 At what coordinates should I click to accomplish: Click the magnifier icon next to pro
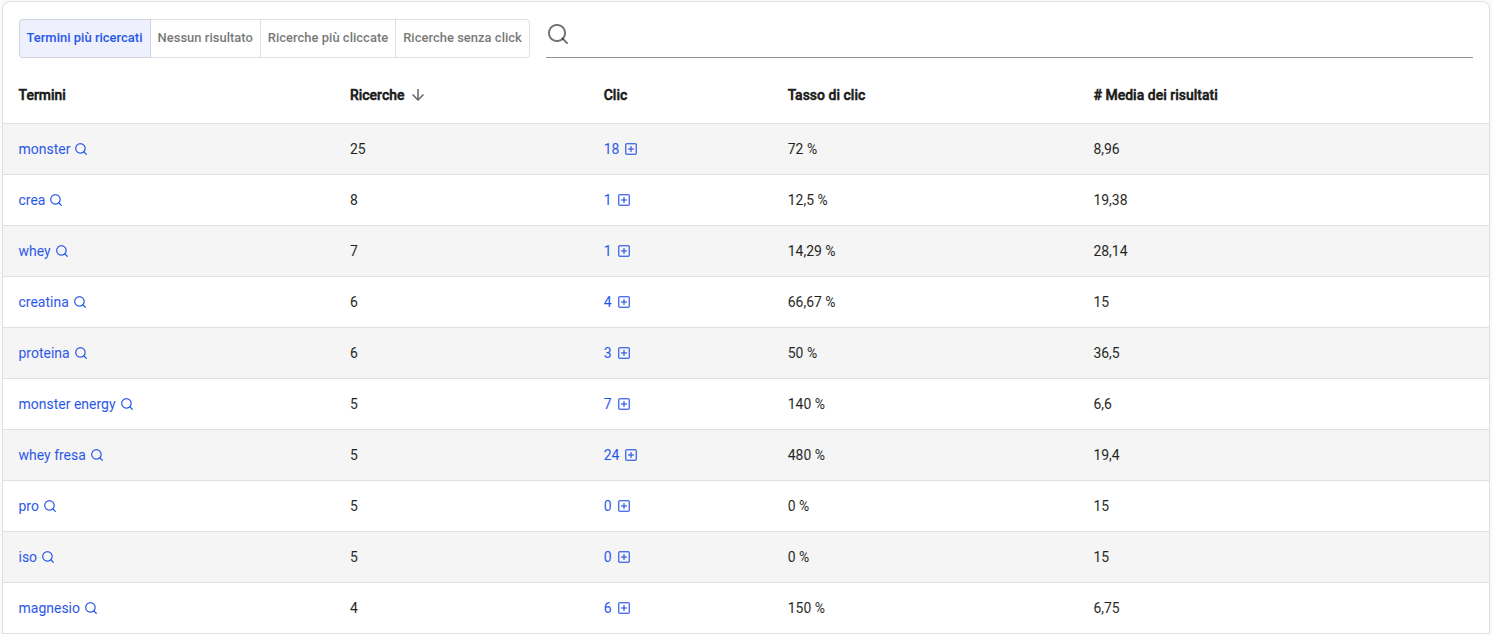click(x=50, y=506)
